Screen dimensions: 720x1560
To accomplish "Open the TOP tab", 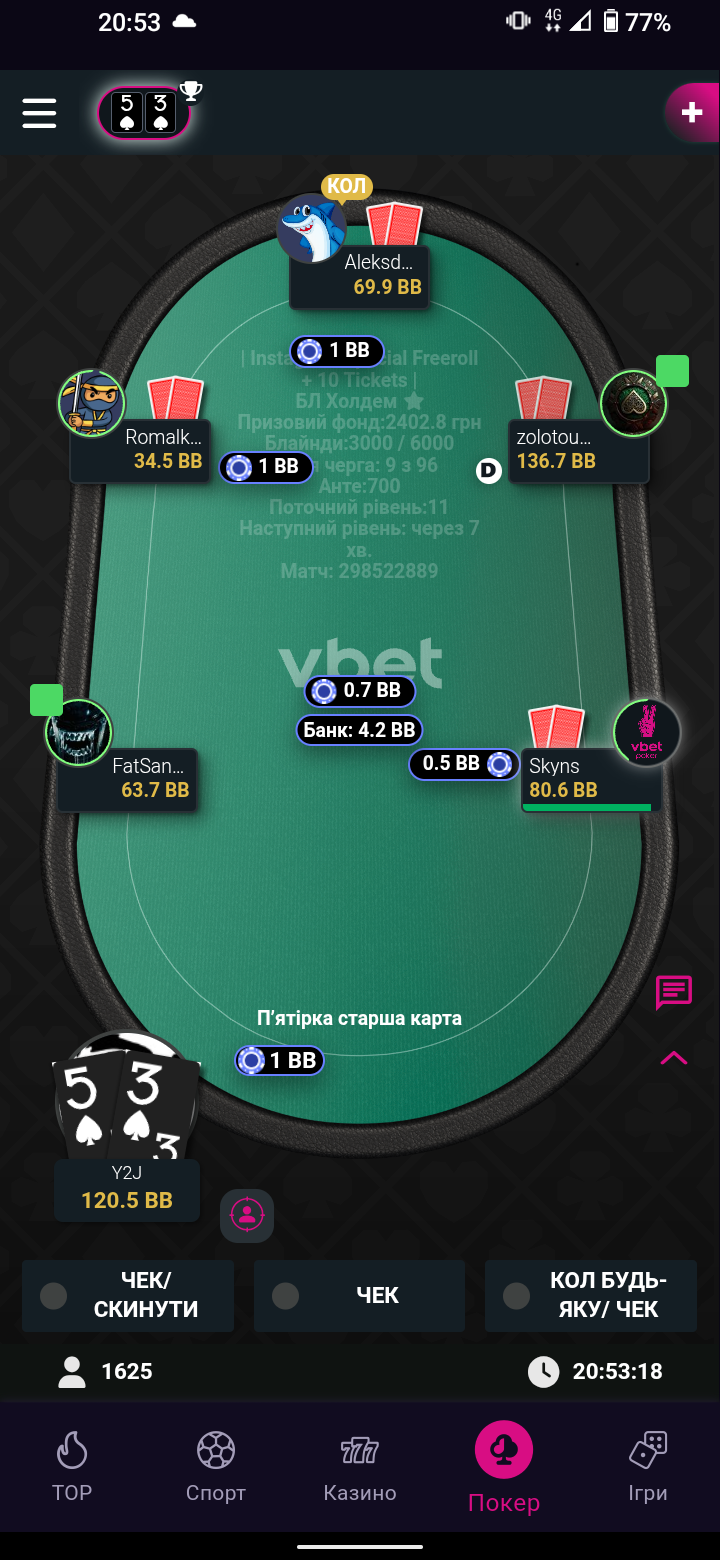I will click(72, 1466).
